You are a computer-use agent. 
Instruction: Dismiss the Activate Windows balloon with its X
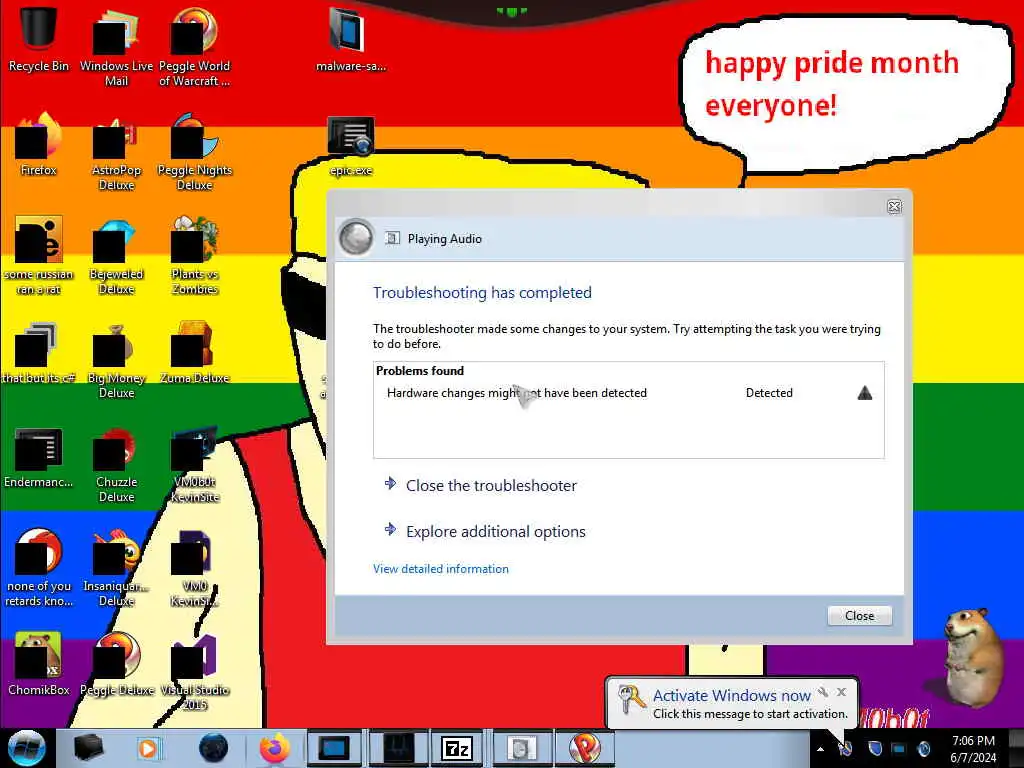click(842, 692)
